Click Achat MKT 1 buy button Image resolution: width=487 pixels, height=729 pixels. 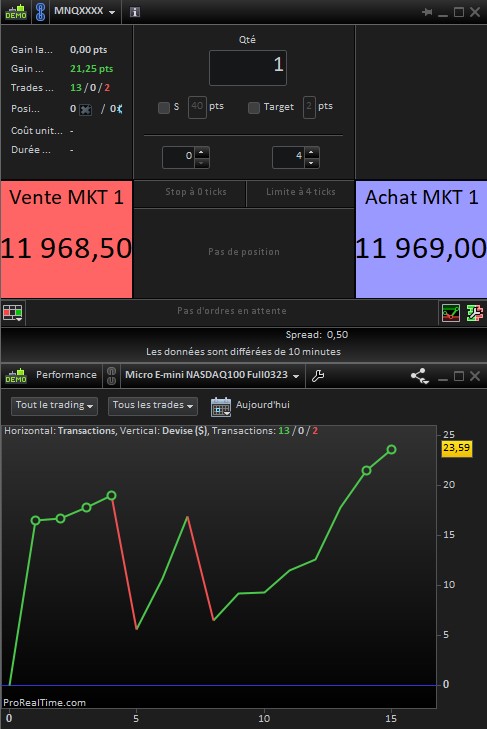(421, 239)
